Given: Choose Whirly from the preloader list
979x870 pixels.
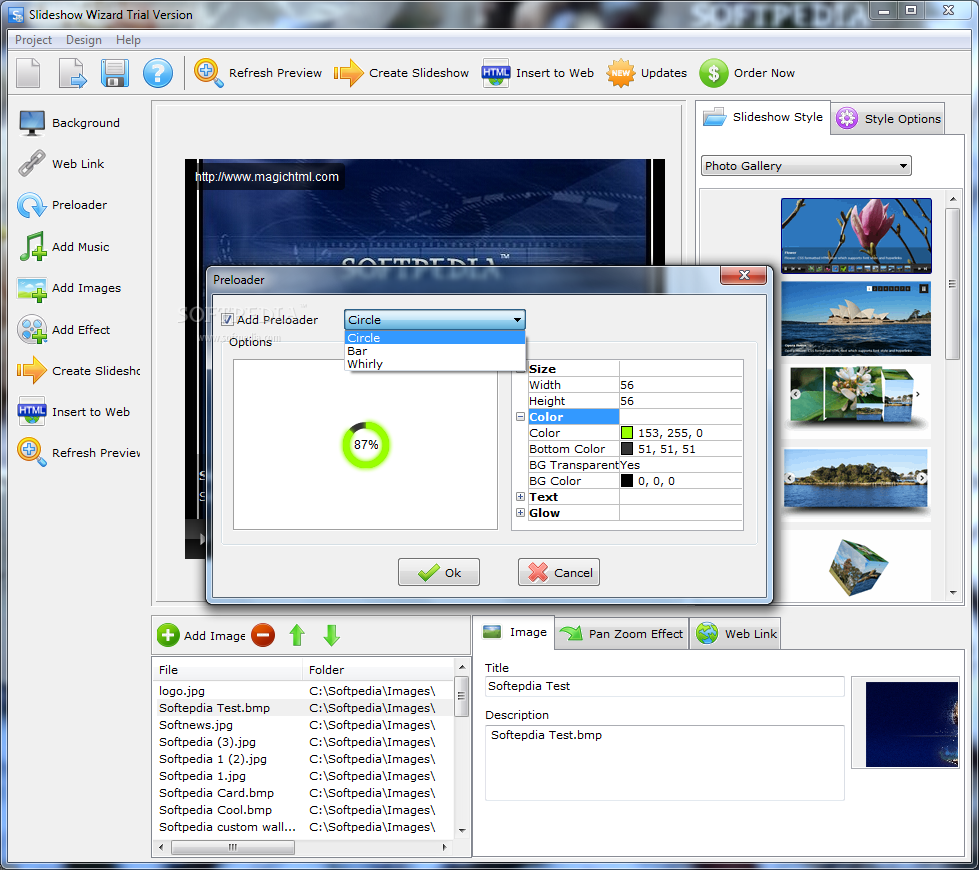Looking at the screenshot, I should tap(435, 364).
